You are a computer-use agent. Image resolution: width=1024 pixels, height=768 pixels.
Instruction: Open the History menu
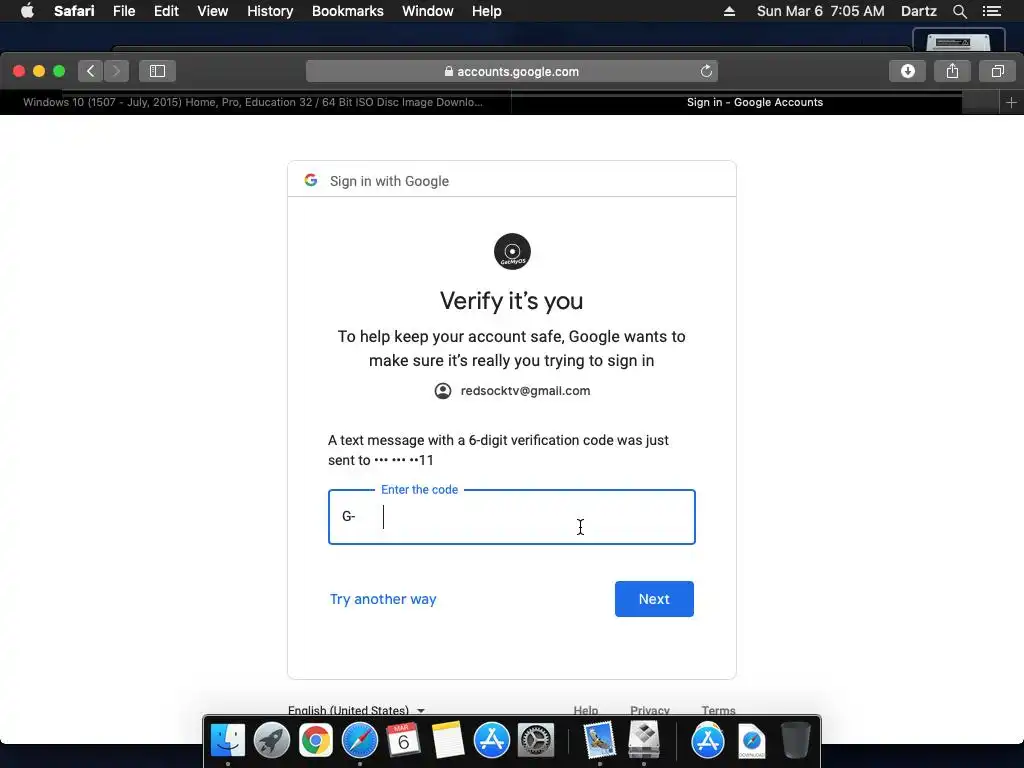click(270, 11)
